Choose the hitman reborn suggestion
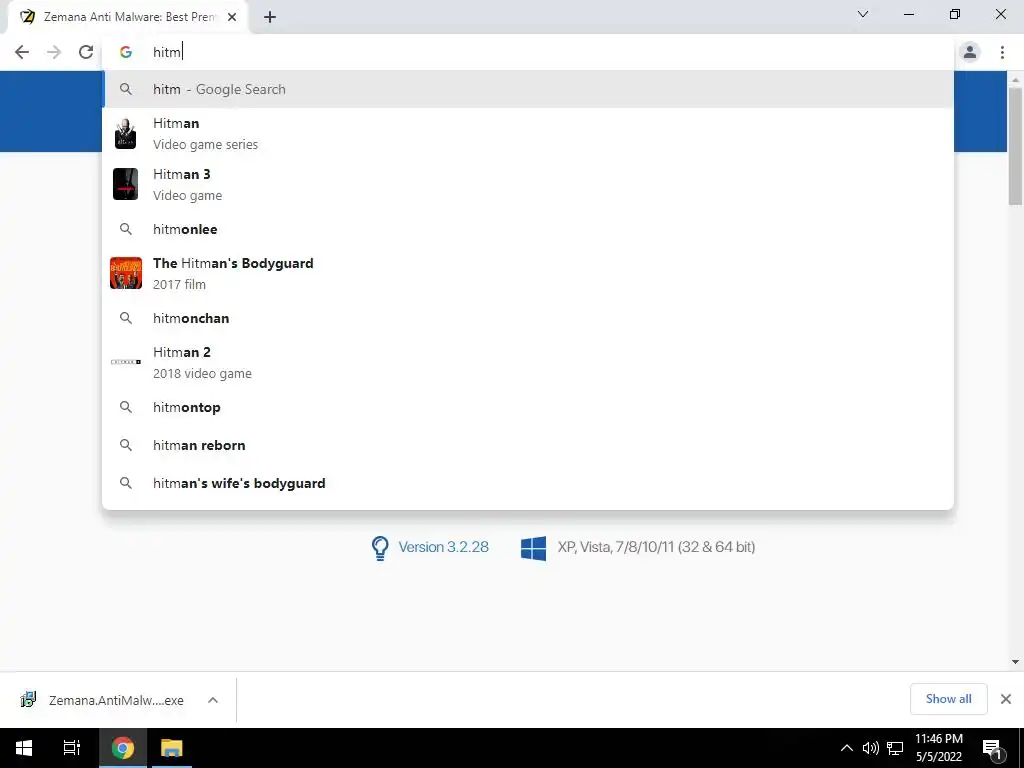Viewport: 1024px width, 768px height. (x=528, y=445)
